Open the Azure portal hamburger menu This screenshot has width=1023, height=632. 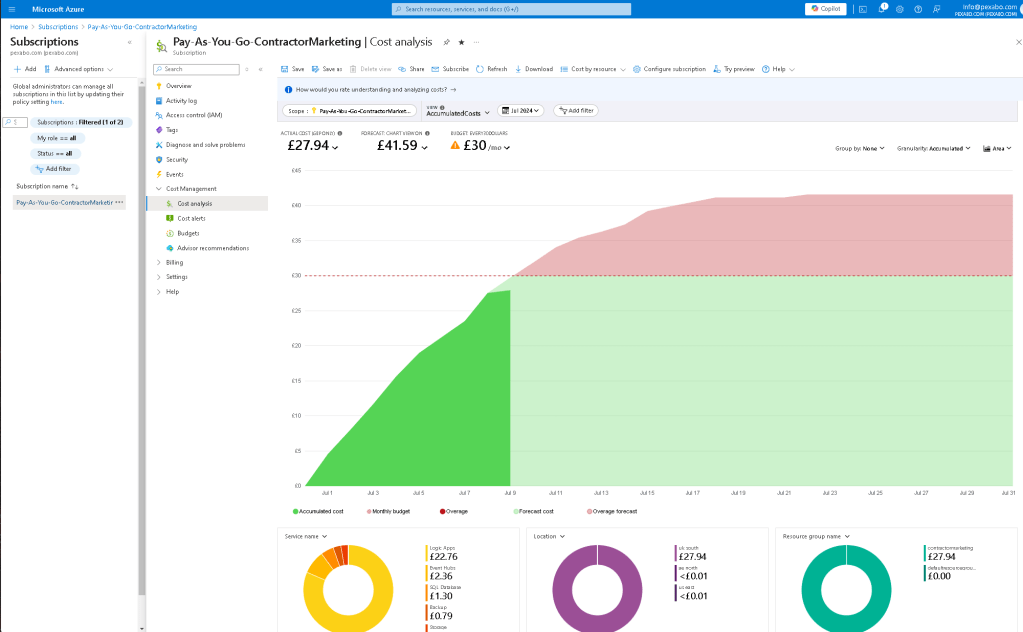pos(12,9)
